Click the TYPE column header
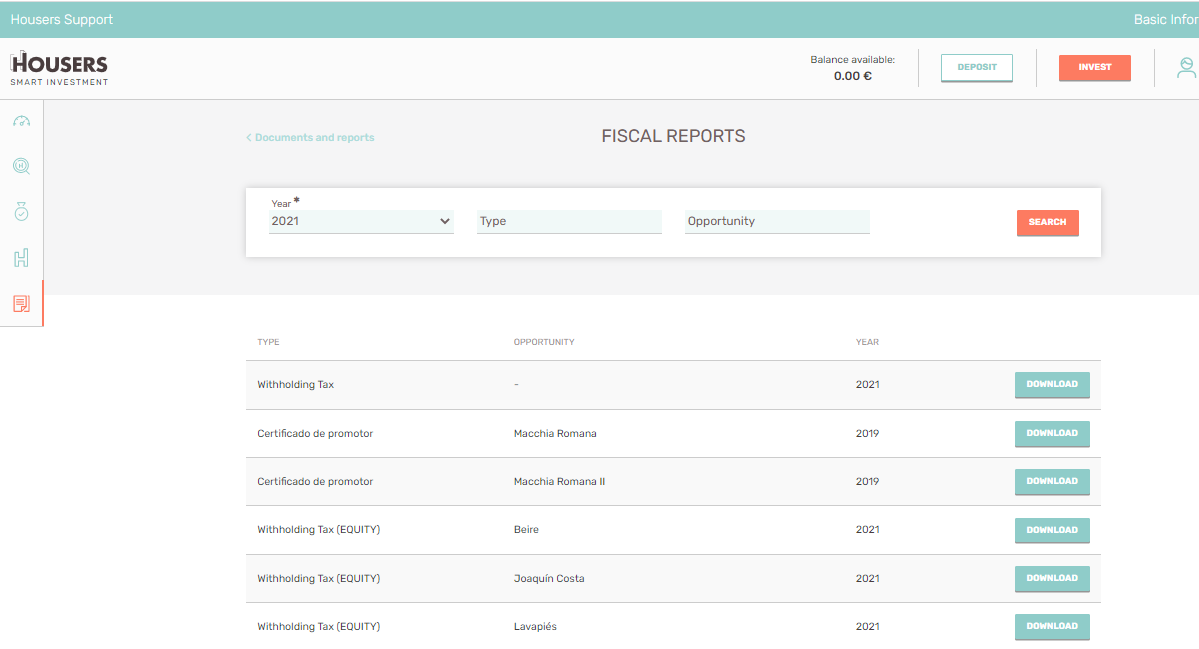The image size is (1199, 649). [x=268, y=342]
